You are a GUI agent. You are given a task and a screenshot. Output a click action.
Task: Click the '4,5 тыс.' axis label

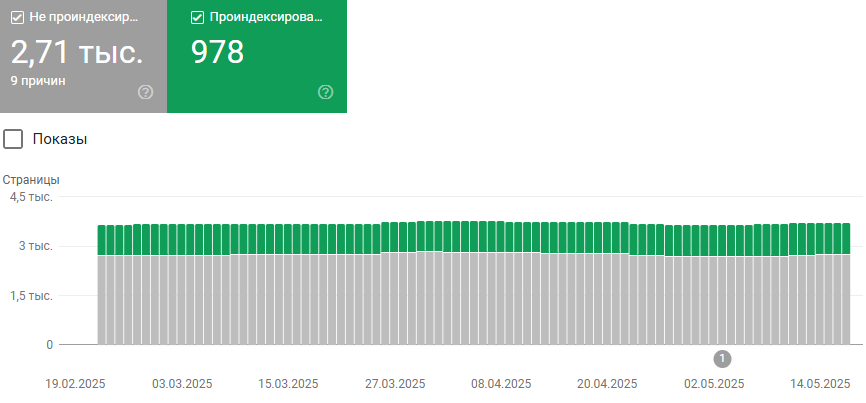(31, 197)
